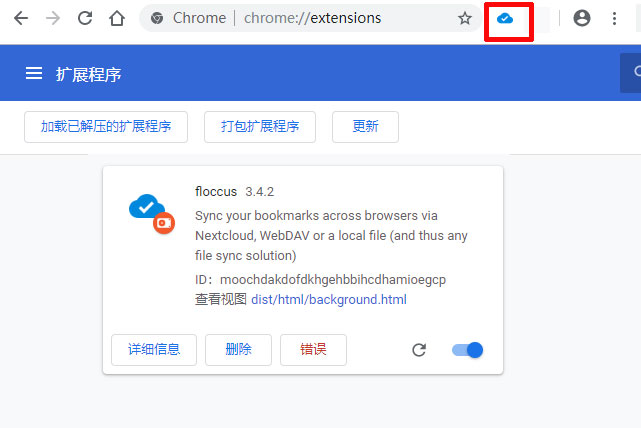The image size is (641, 428).
Task: Click the 3.4.2 version number
Action: [x=260, y=191]
